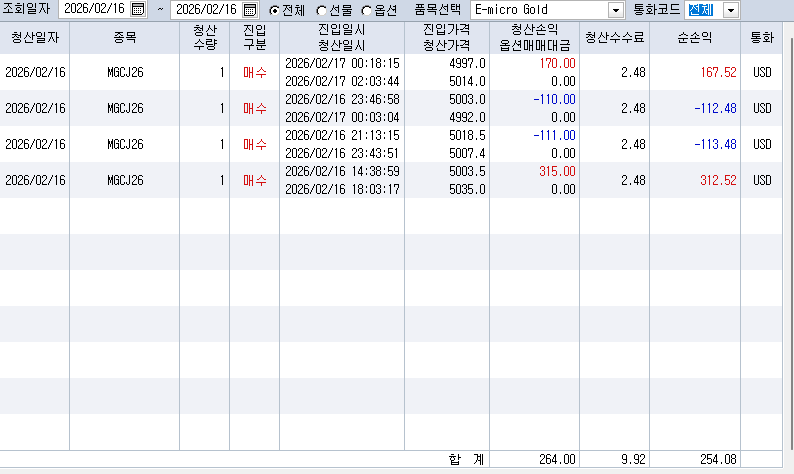Click entry time 2026/02/16 14:38:59
The height and width of the screenshot is (474, 794).
[342, 171]
